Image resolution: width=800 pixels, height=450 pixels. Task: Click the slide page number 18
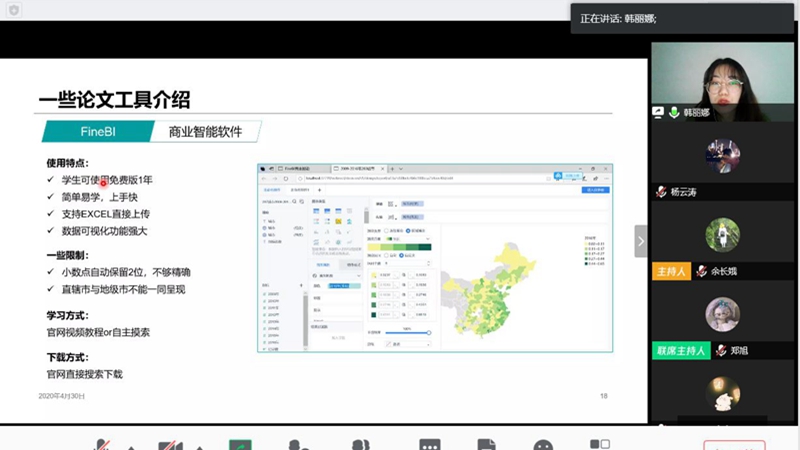pyautogui.click(x=604, y=396)
